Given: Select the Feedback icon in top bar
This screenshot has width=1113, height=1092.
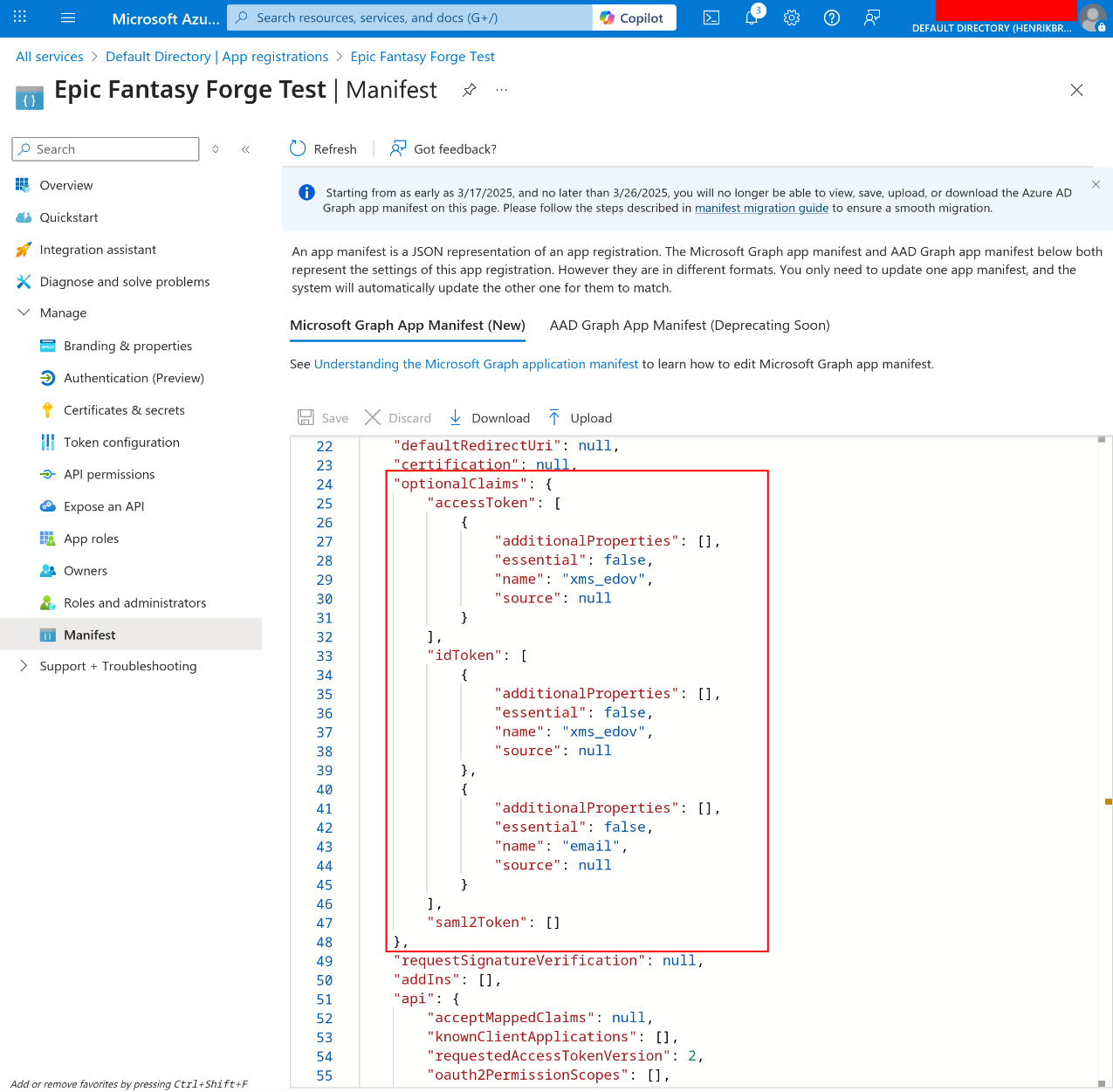Looking at the screenshot, I should [871, 17].
